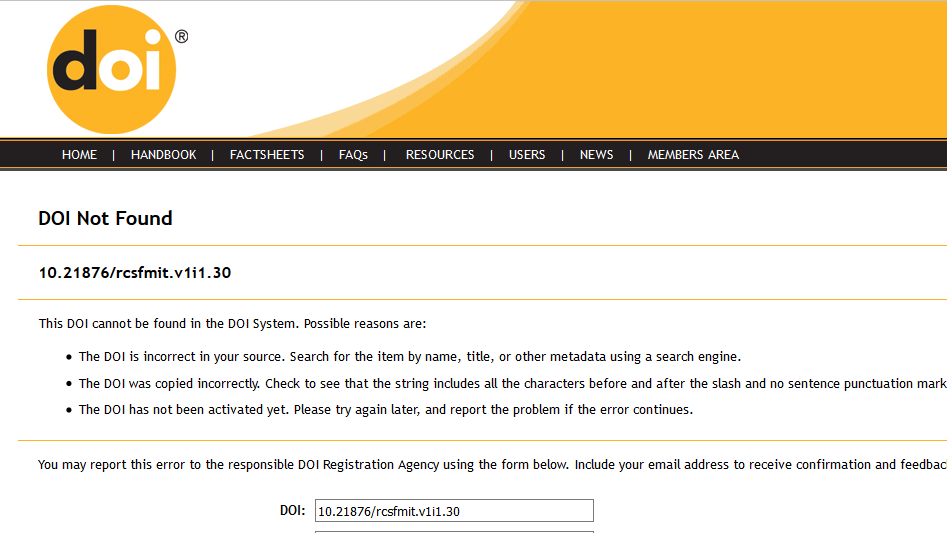This screenshot has width=947, height=533.
Task: Go to FACTSHEETS page
Action: 267,155
